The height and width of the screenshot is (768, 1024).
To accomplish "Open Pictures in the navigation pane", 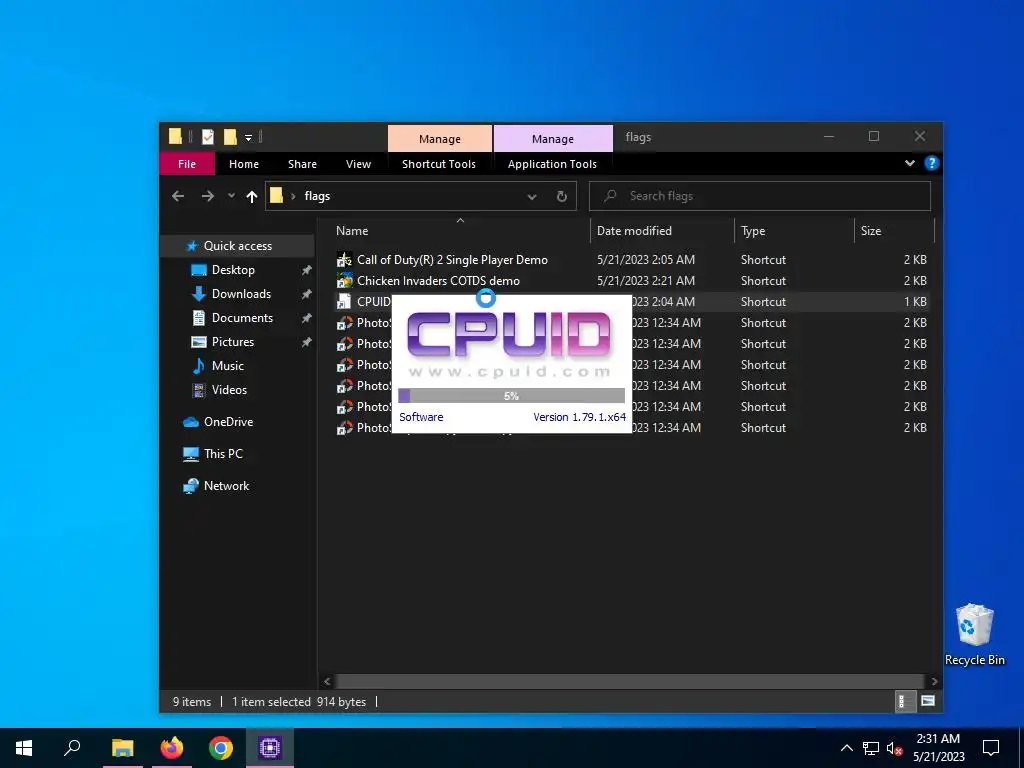I will point(232,342).
